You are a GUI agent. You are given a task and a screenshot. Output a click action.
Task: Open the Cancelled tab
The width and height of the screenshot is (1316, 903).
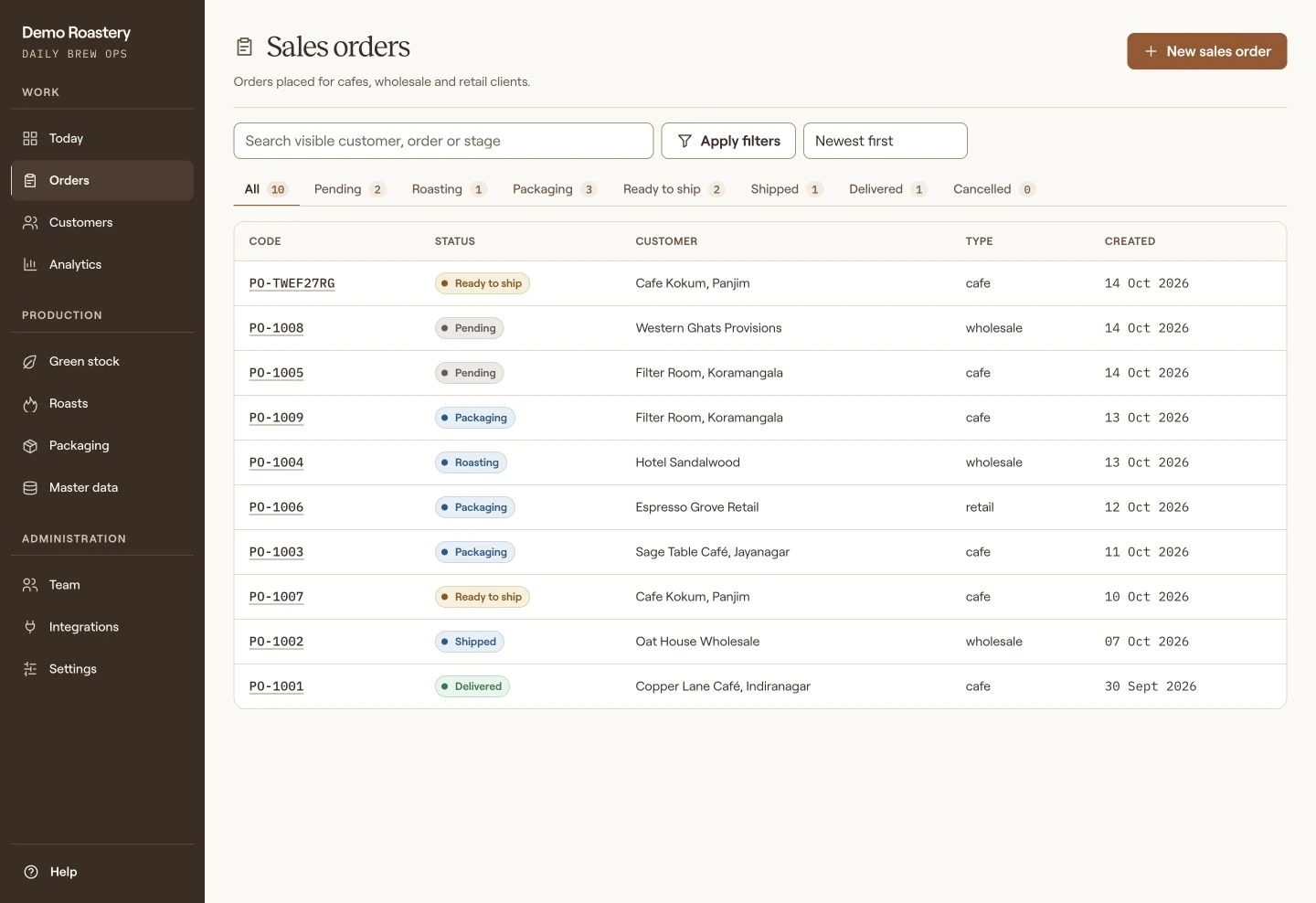pos(994,189)
